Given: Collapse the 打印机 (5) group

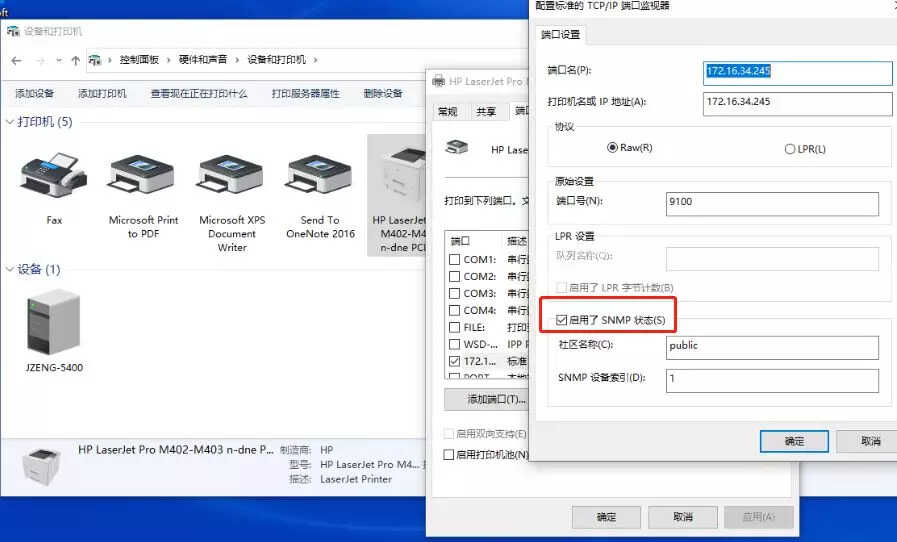Looking at the screenshot, I should pyautogui.click(x=10, y=122).
